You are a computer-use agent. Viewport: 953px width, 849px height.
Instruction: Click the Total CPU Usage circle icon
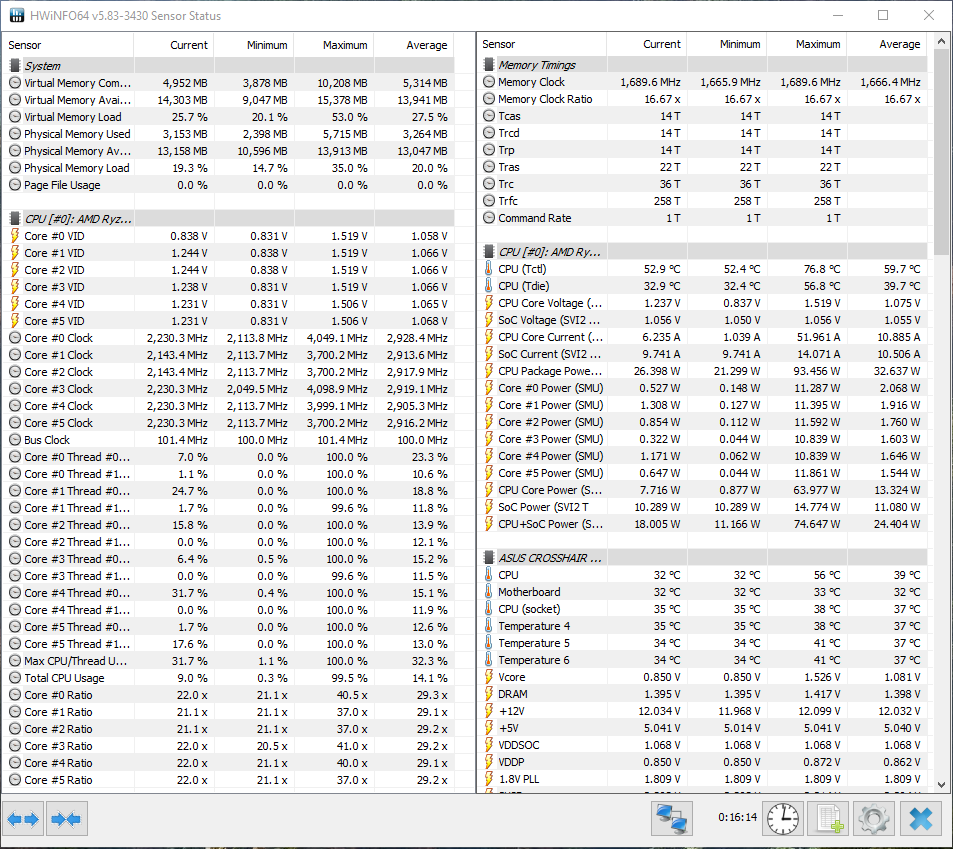[15, 678]
